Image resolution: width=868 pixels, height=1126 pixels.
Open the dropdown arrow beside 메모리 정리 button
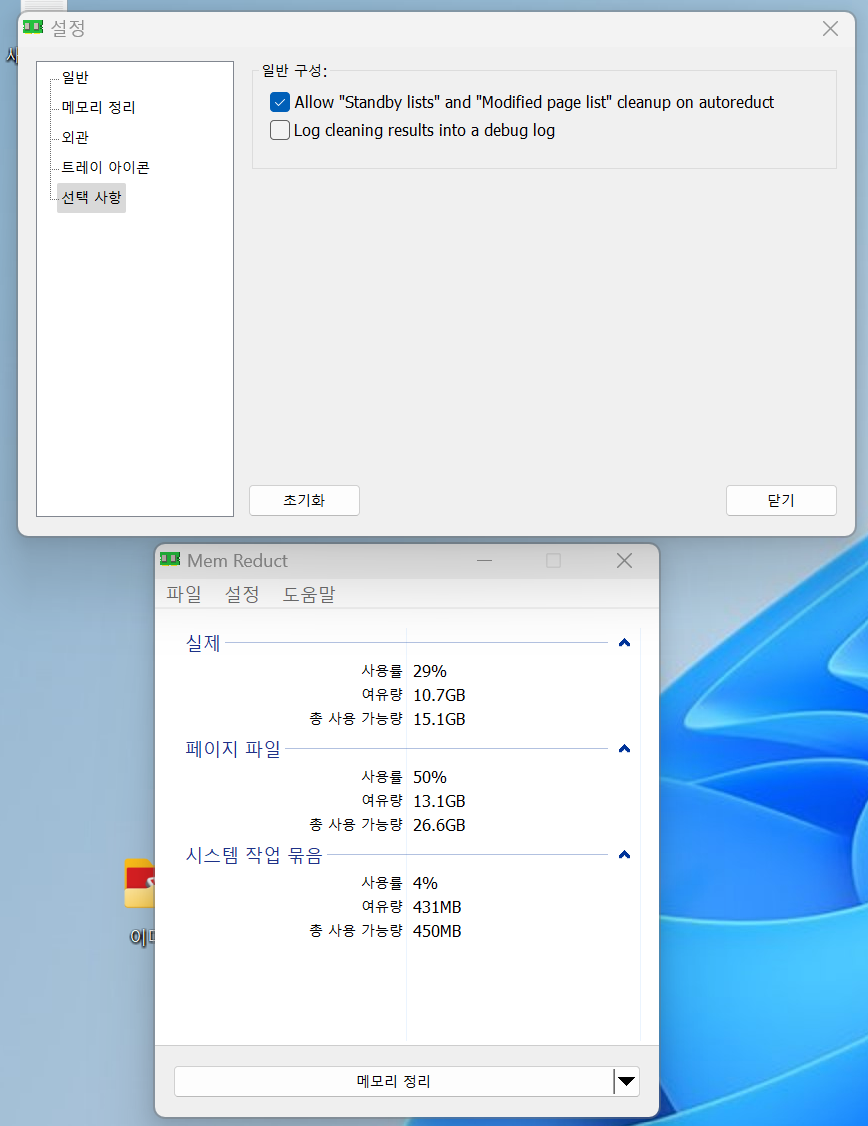coord(627,1081)
